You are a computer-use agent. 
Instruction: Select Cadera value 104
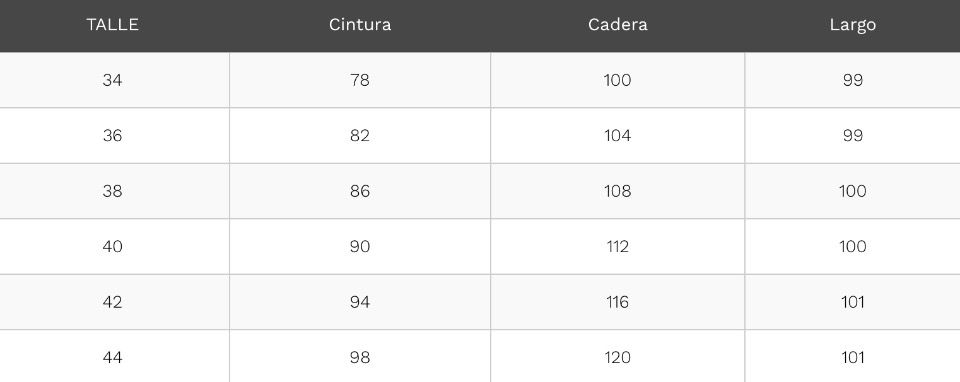pos(618,135)
